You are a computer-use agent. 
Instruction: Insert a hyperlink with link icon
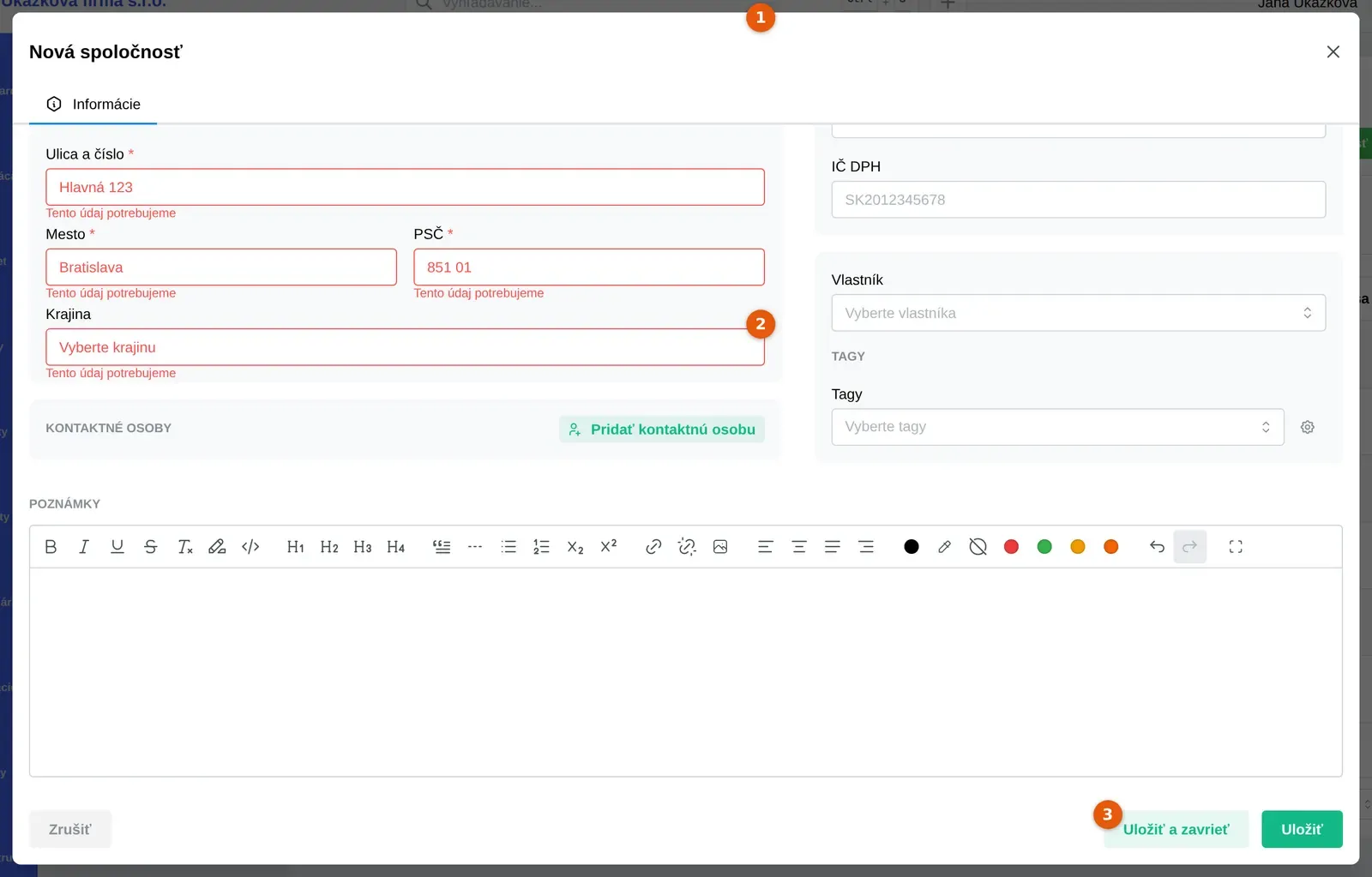pos(653,547)
